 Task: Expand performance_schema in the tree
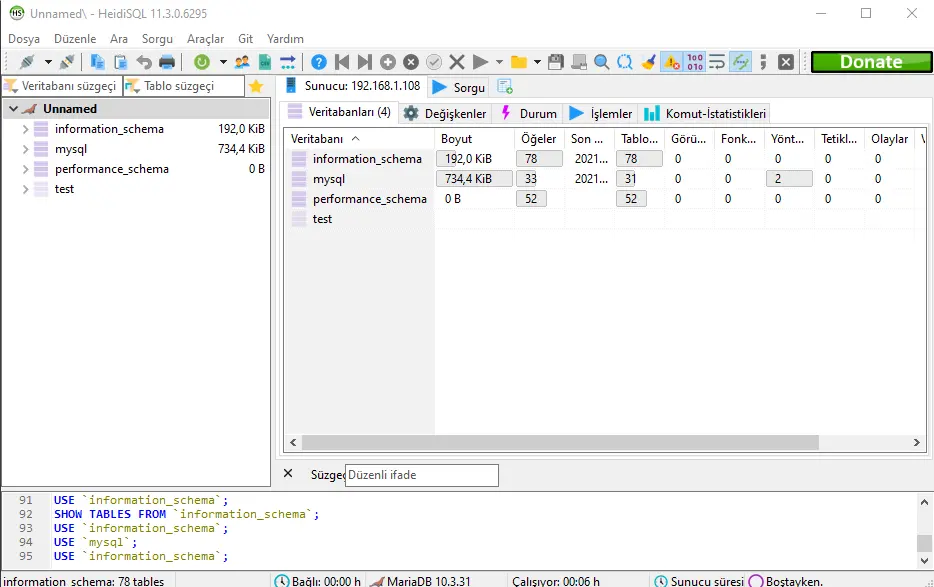click(25, 169)
